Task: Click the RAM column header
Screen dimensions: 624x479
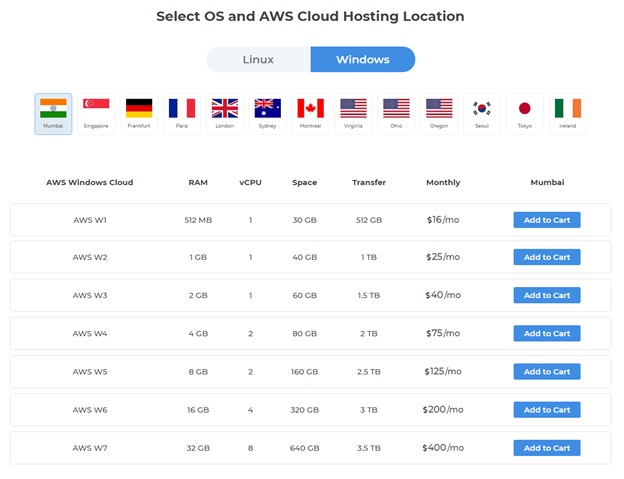Action: click(198, 182)
